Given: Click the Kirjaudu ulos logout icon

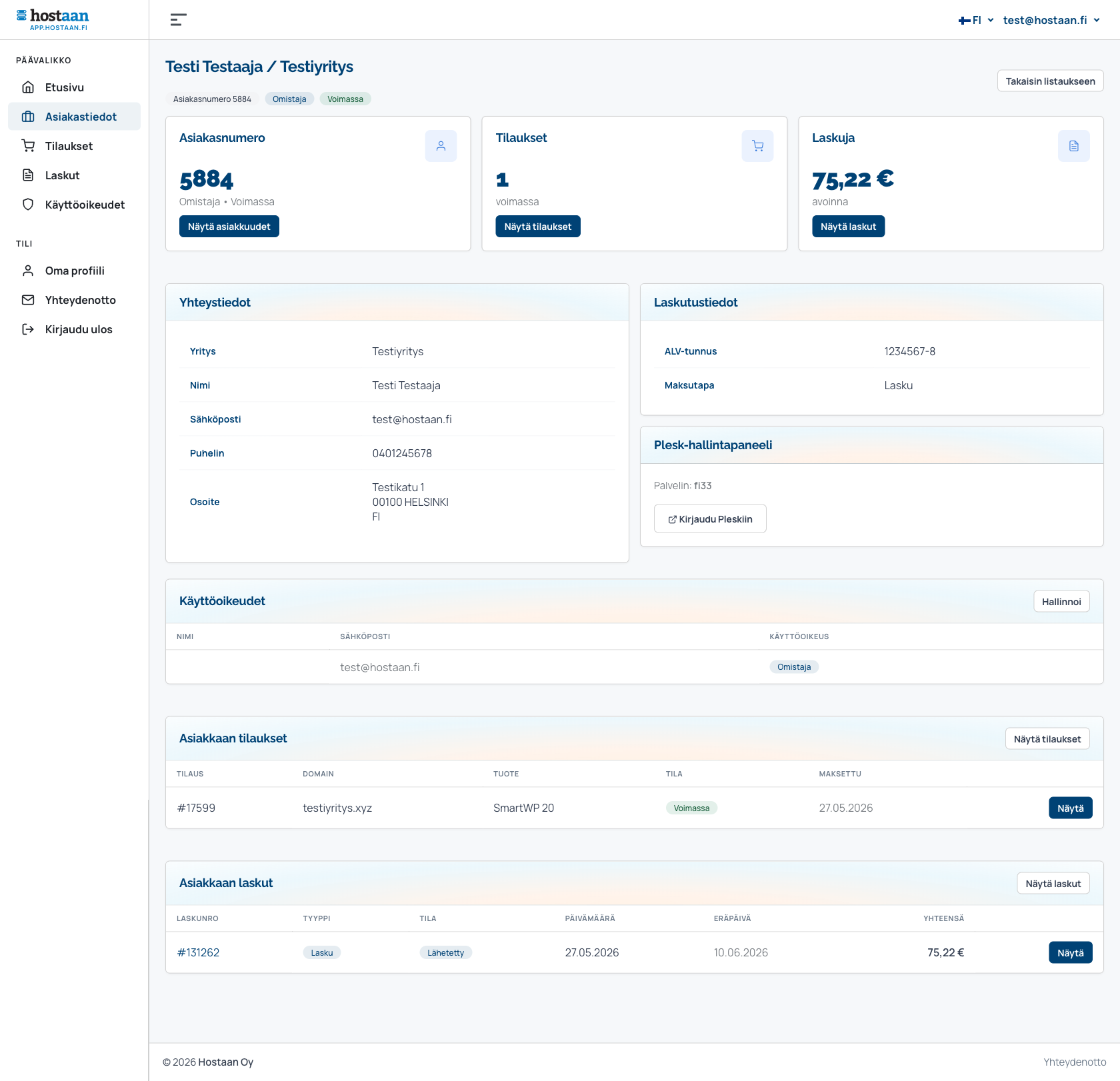Looking at the screenshot, I should 28,329.
